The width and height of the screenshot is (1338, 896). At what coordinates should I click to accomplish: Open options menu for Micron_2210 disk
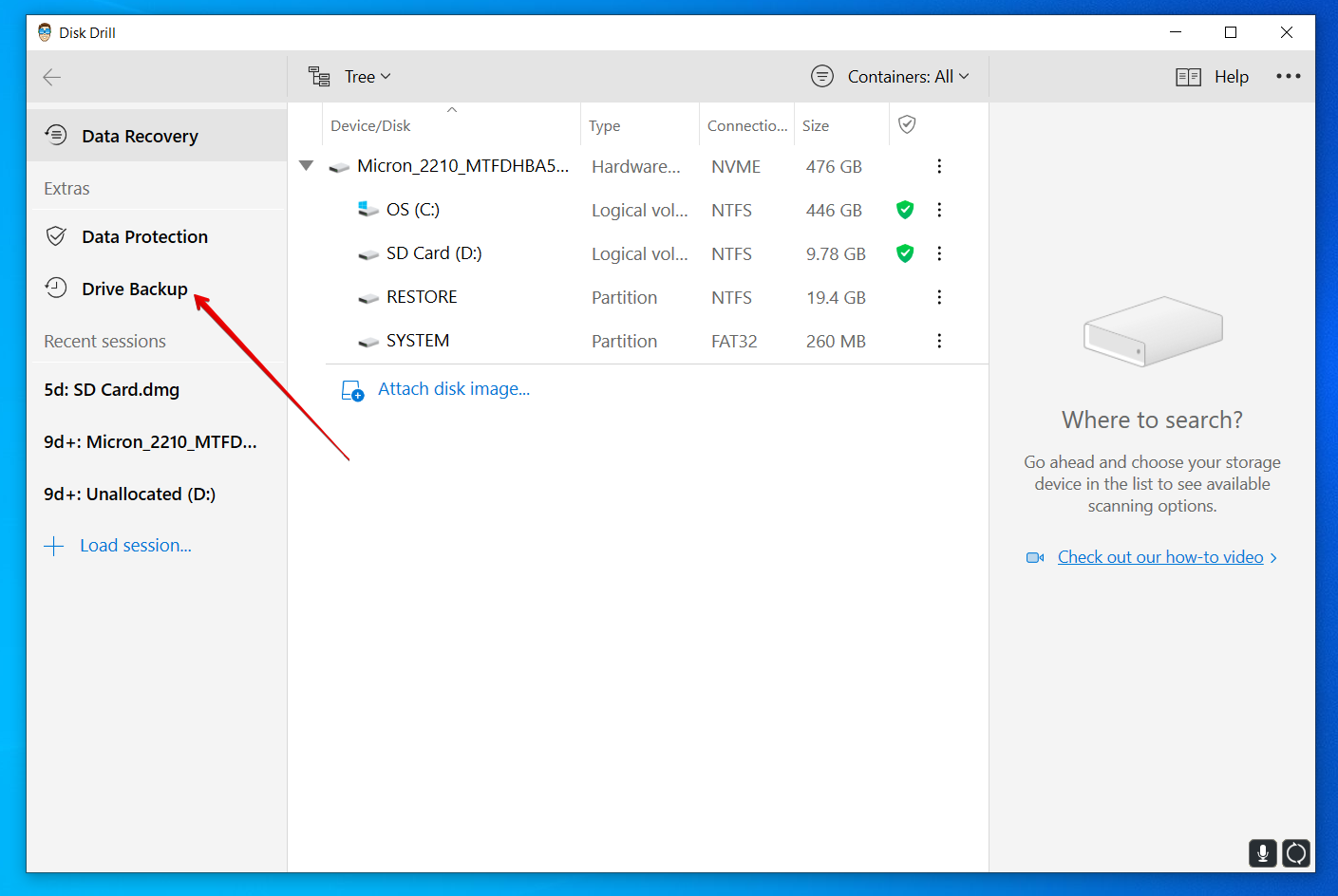[939, 166]
